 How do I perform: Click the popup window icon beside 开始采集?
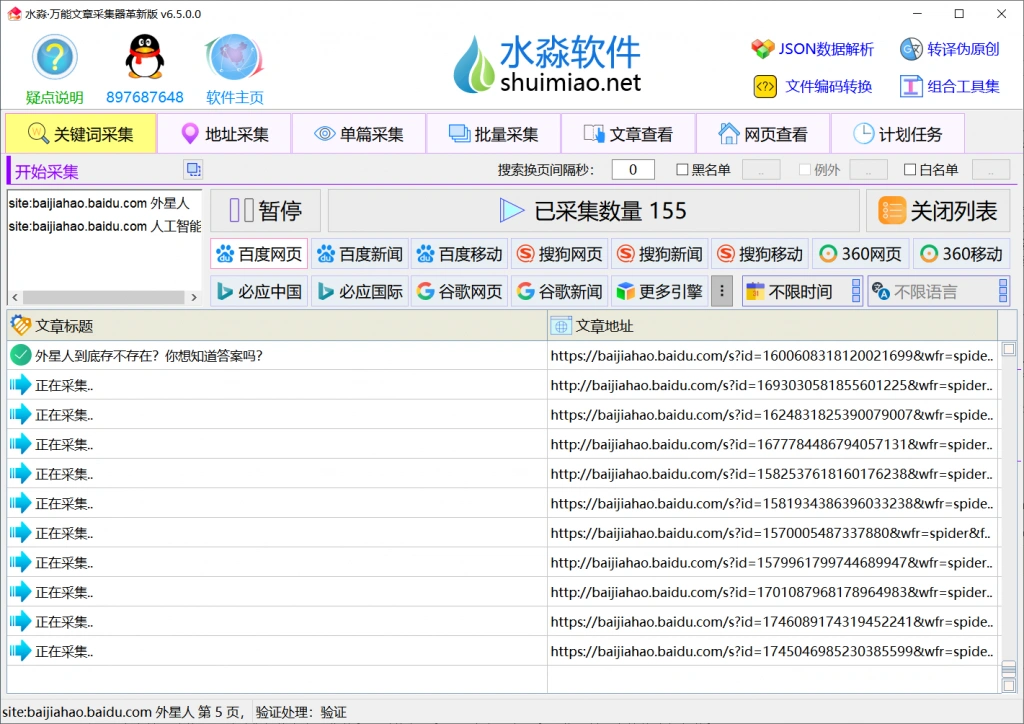(x=193, y=170)
